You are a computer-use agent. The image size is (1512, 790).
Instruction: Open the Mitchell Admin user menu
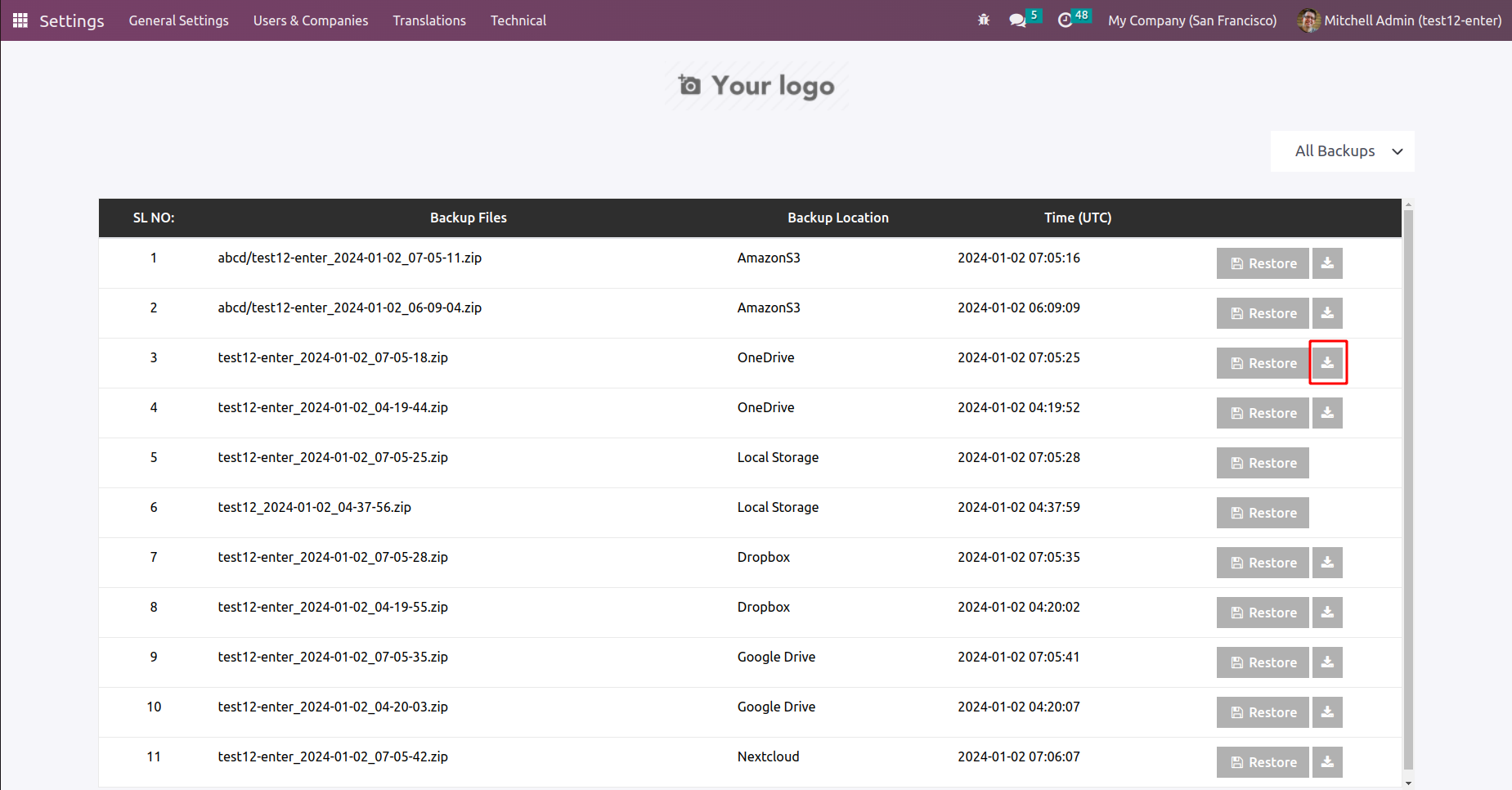click(x=1399, y=20)
